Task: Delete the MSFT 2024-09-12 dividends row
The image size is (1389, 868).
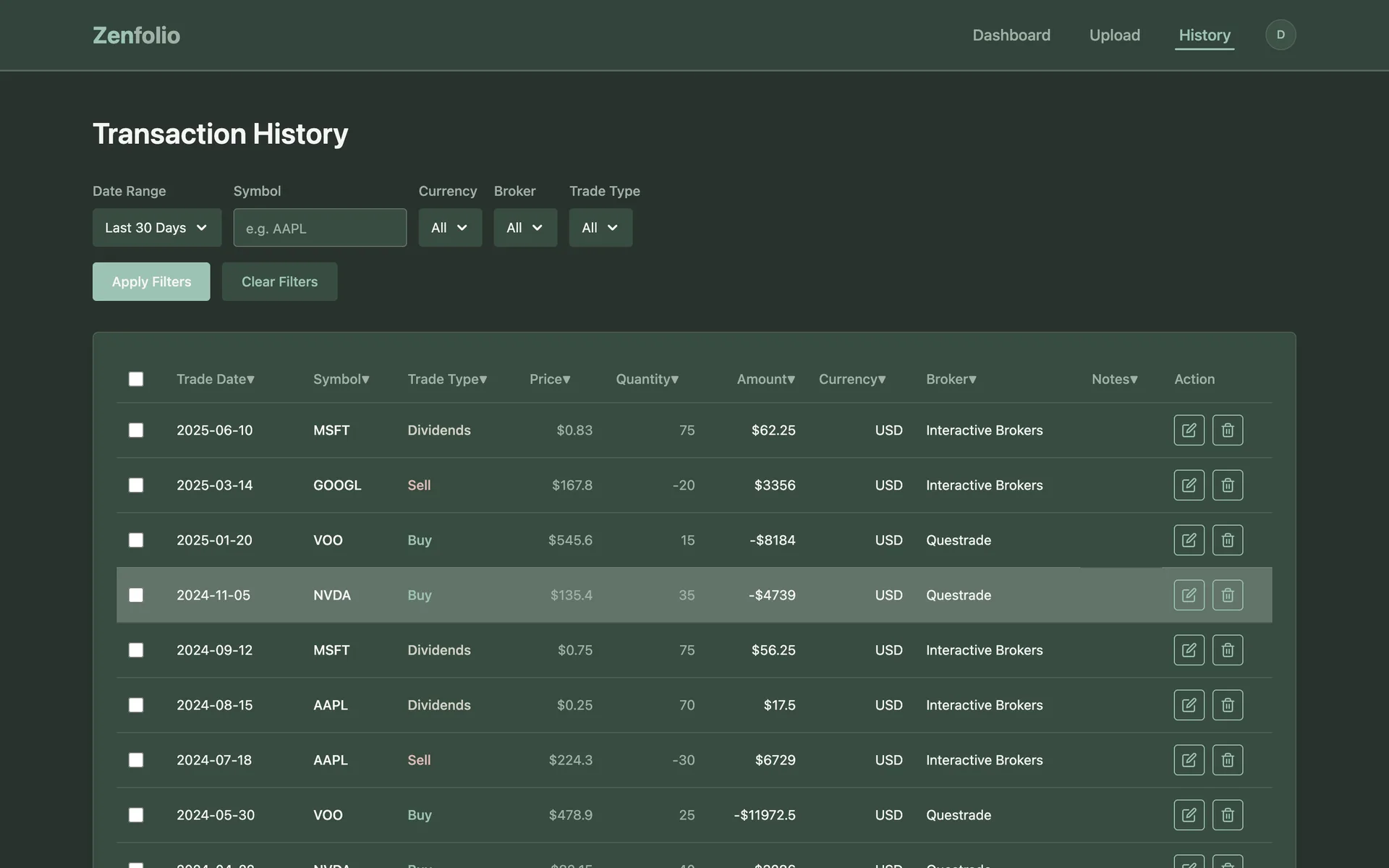Action: [1228, 650]
